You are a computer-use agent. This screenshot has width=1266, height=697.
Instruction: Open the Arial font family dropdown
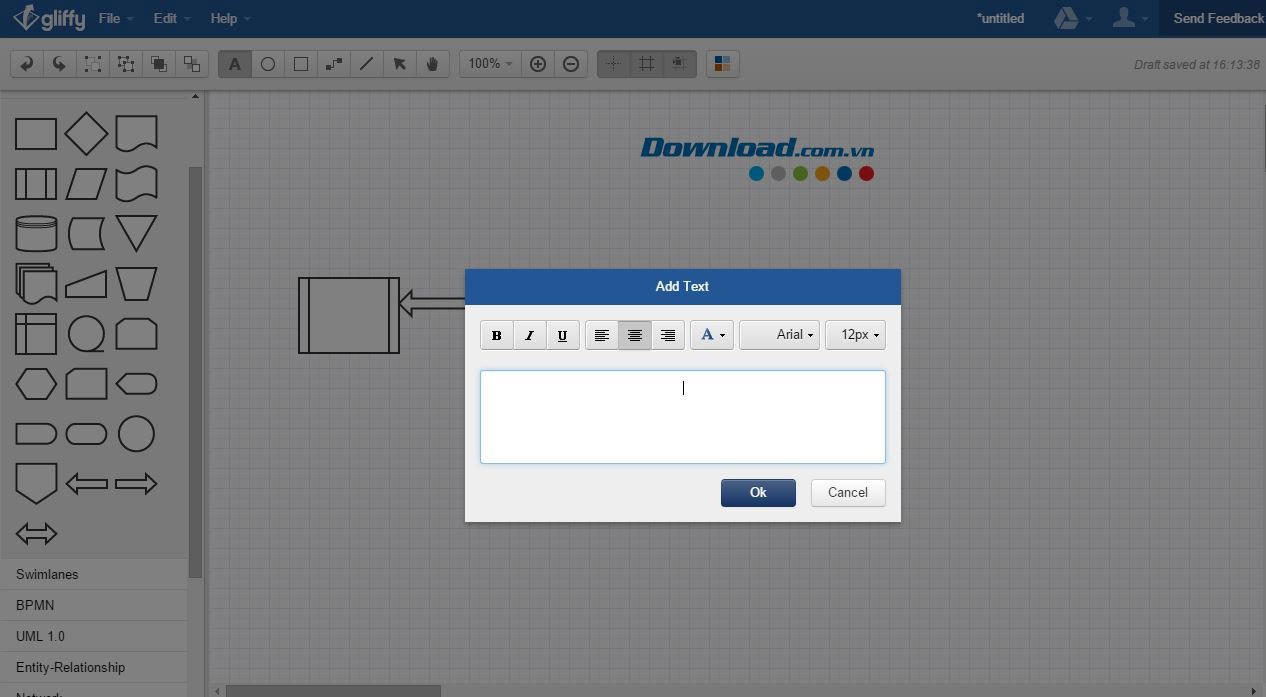point(779,335)
